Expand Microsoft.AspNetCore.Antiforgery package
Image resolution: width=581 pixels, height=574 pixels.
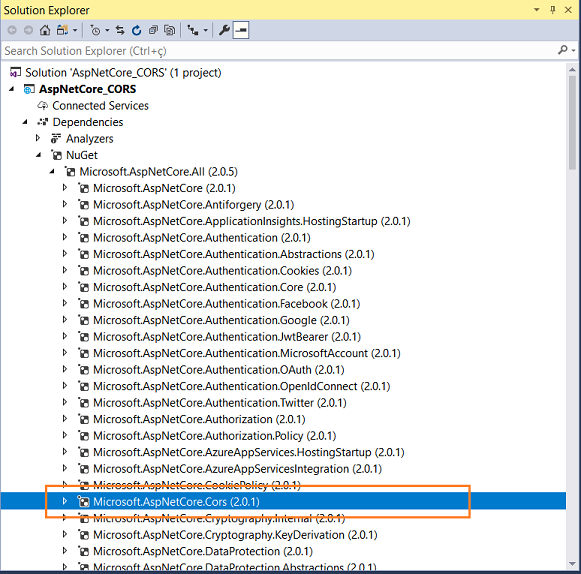coord(65,204)
